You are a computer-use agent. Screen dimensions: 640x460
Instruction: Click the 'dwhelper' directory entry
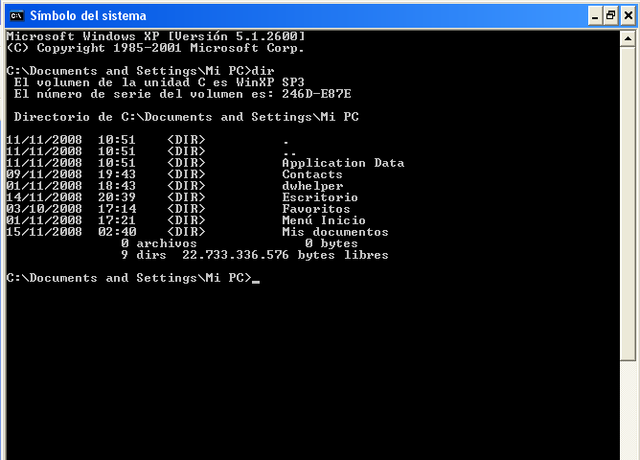(x=312, y=186)
